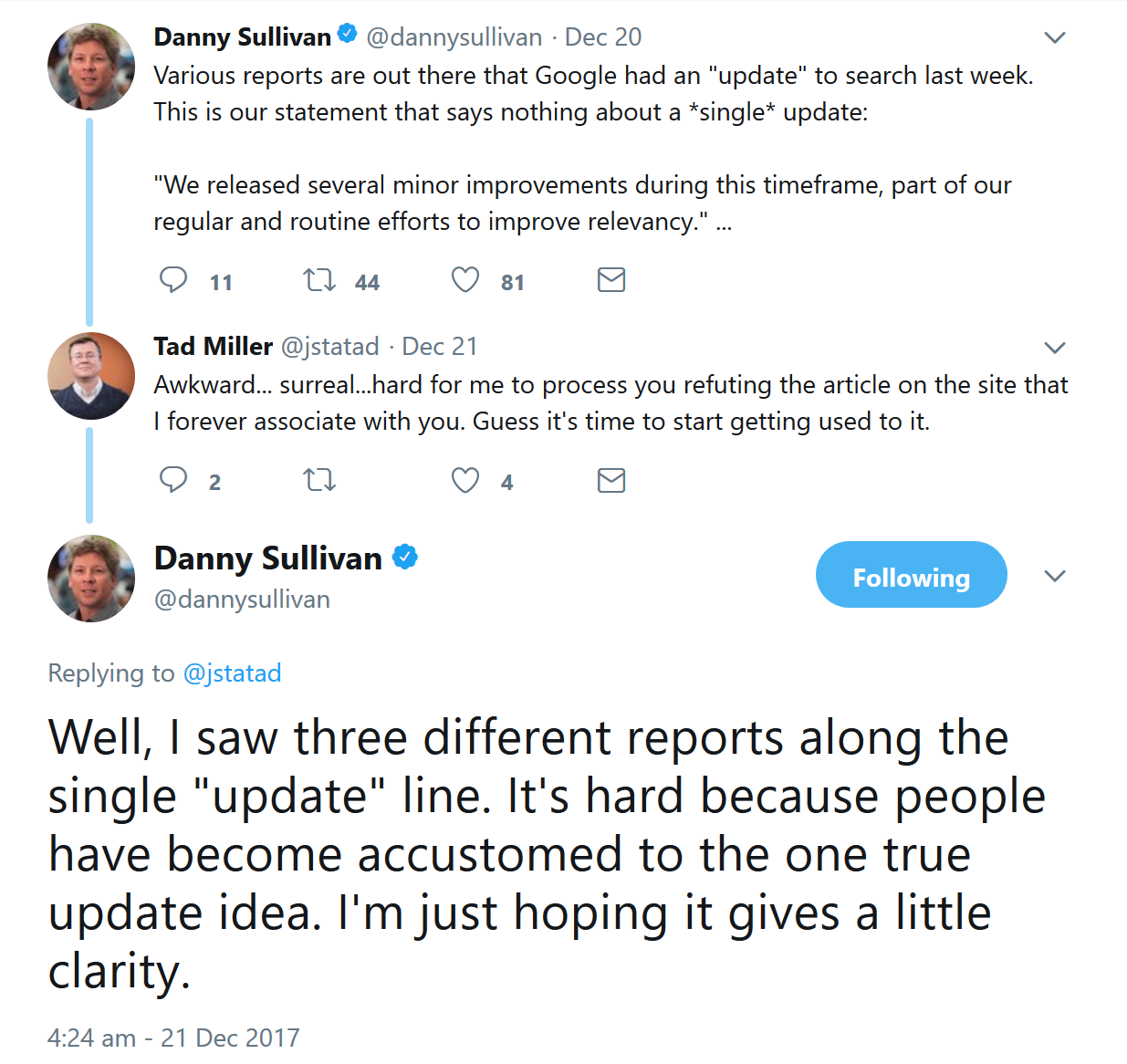This screenshot has height=1064, width=1127.
Task: Open the @jstatad profile link
Action: [x=233, y=673]
